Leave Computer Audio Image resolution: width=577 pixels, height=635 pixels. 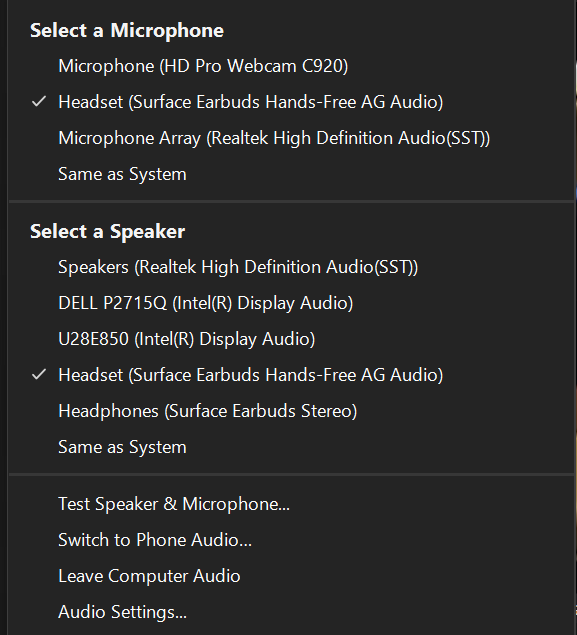pos(290,576)
